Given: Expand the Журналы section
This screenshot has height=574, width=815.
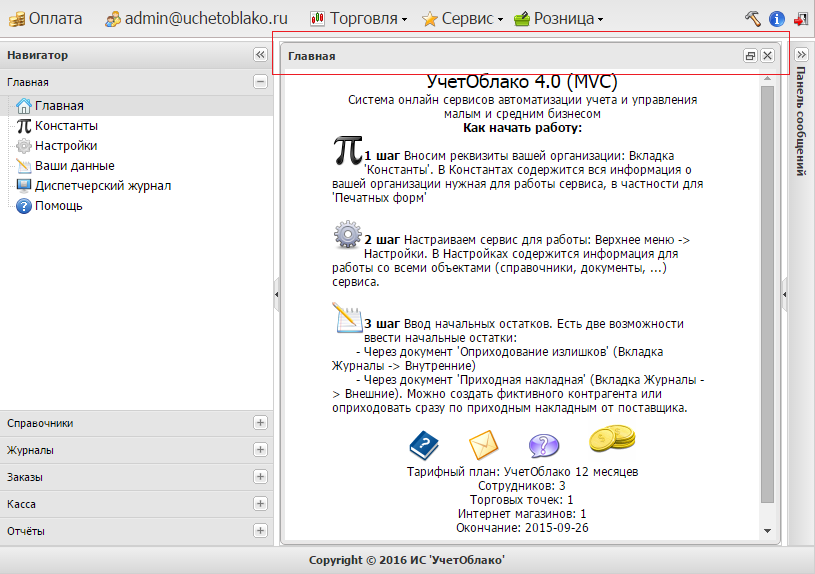Looking at the screenshot, I should (x=260, y=450).
